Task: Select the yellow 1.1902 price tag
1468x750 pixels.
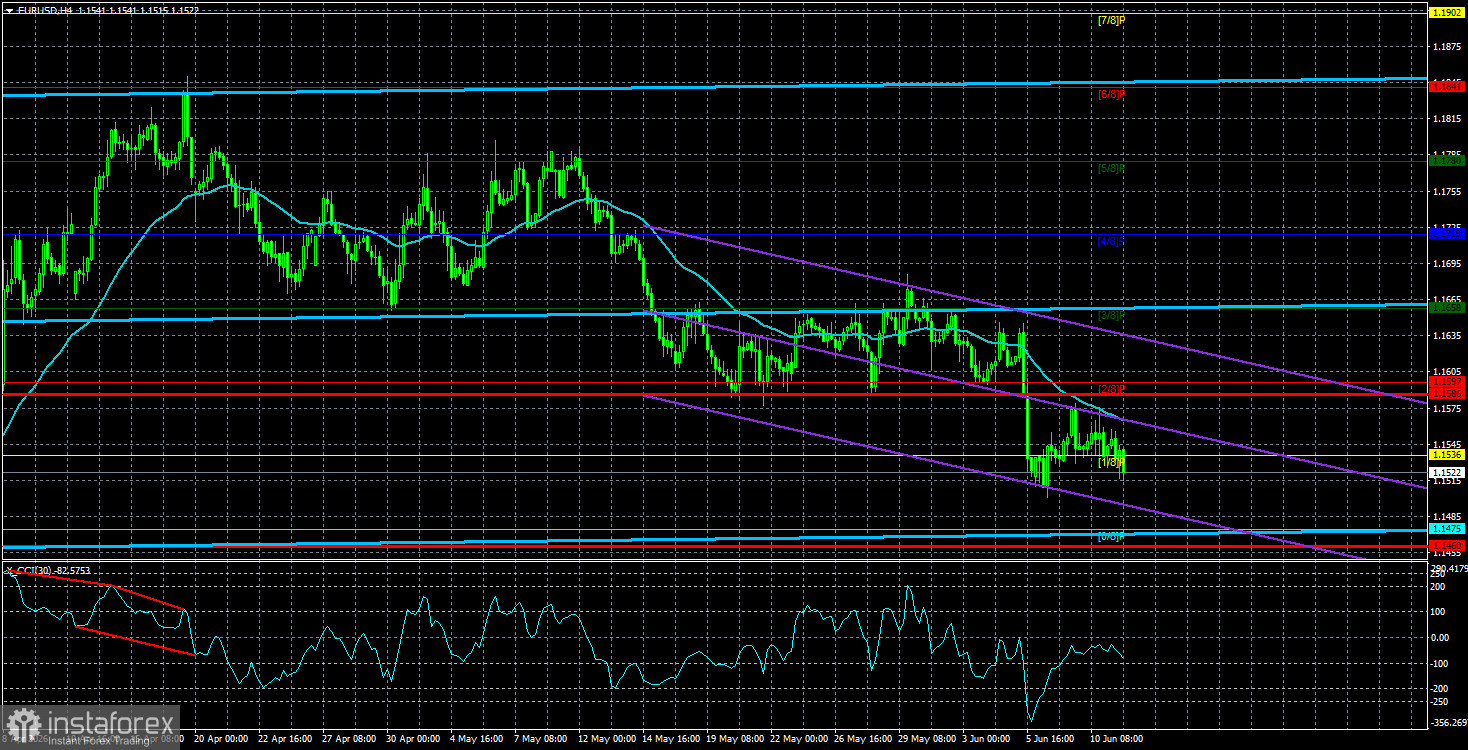Action: [x=1447, y=12]
